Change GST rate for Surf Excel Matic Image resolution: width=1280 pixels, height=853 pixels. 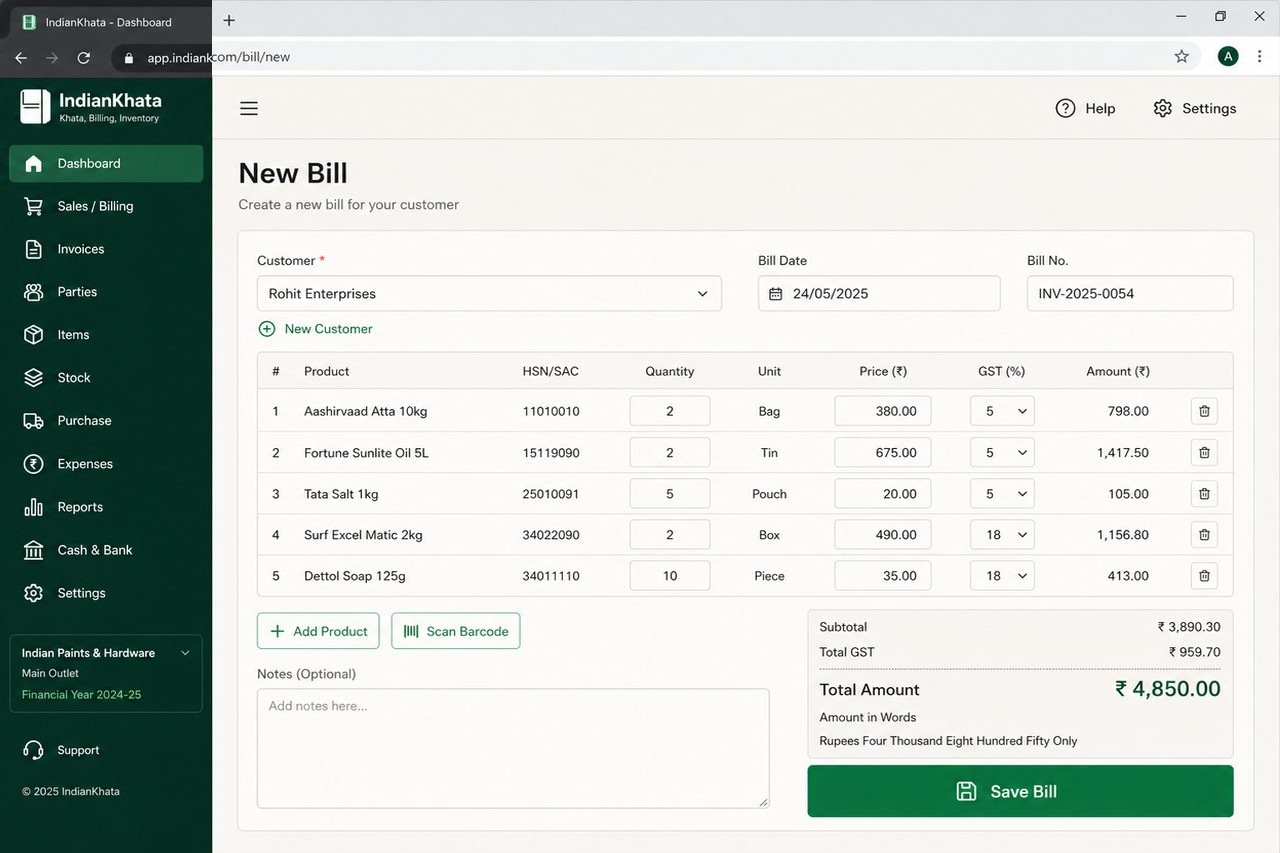(1002, 535)
